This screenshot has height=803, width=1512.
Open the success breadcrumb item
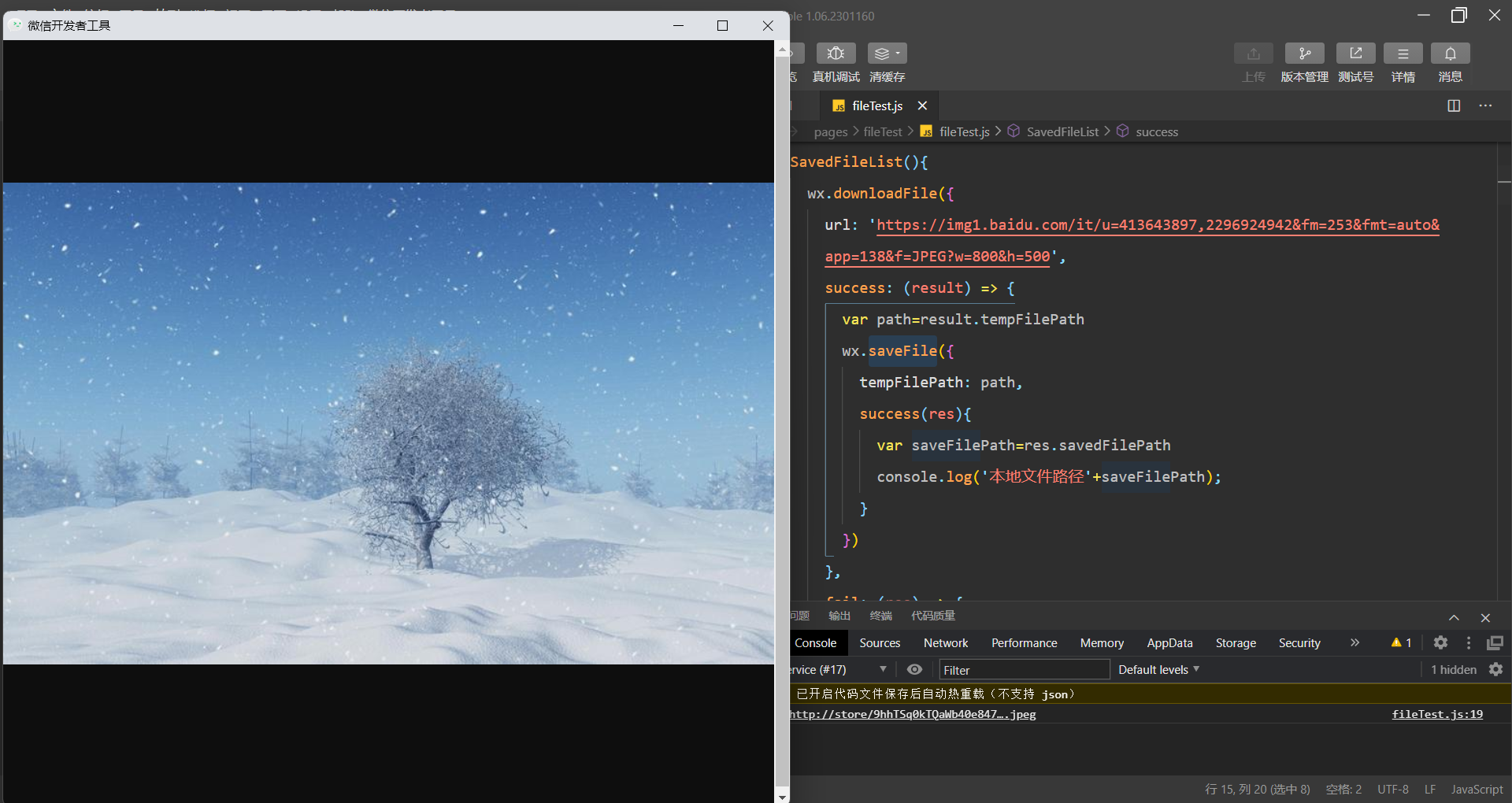(1157, 131)
